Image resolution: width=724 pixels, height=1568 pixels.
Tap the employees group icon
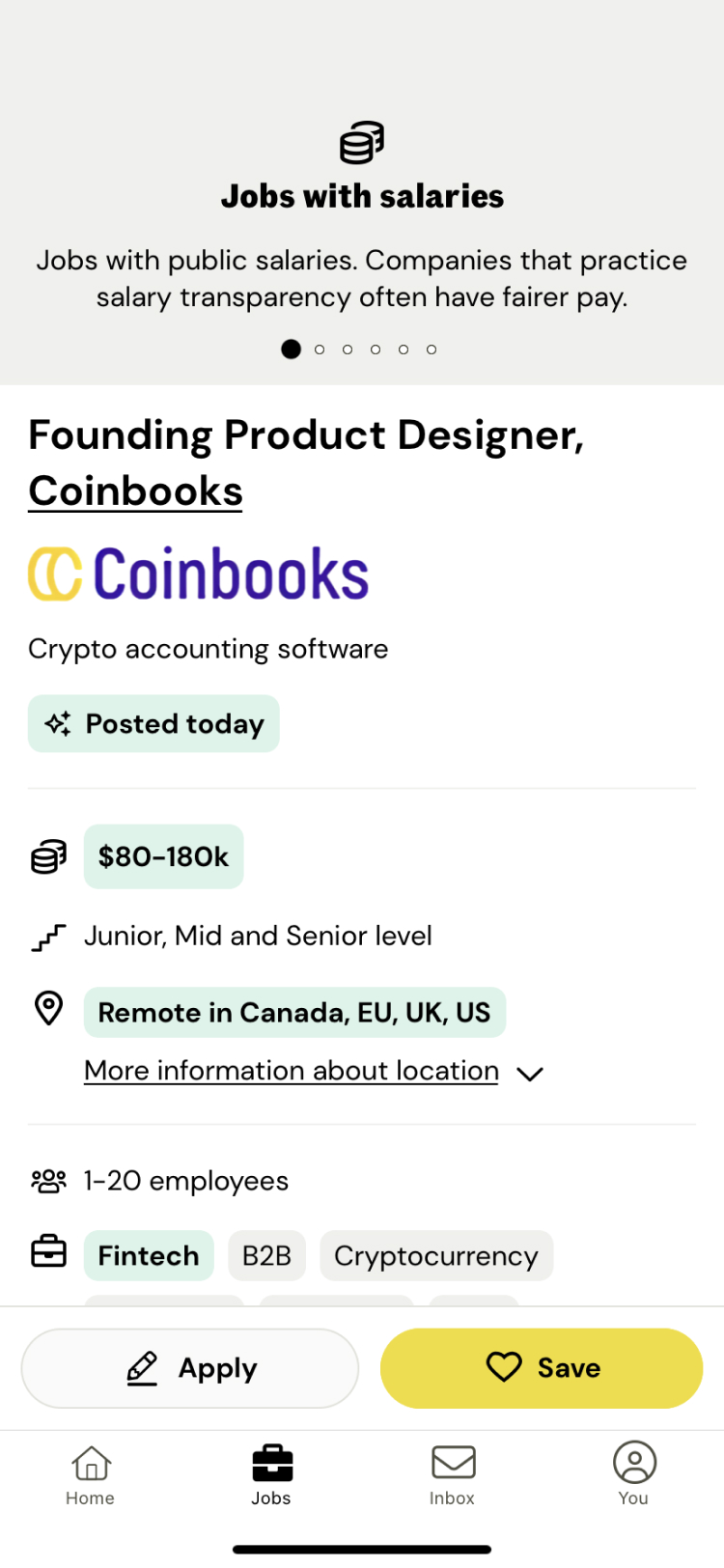point(48,1181)
